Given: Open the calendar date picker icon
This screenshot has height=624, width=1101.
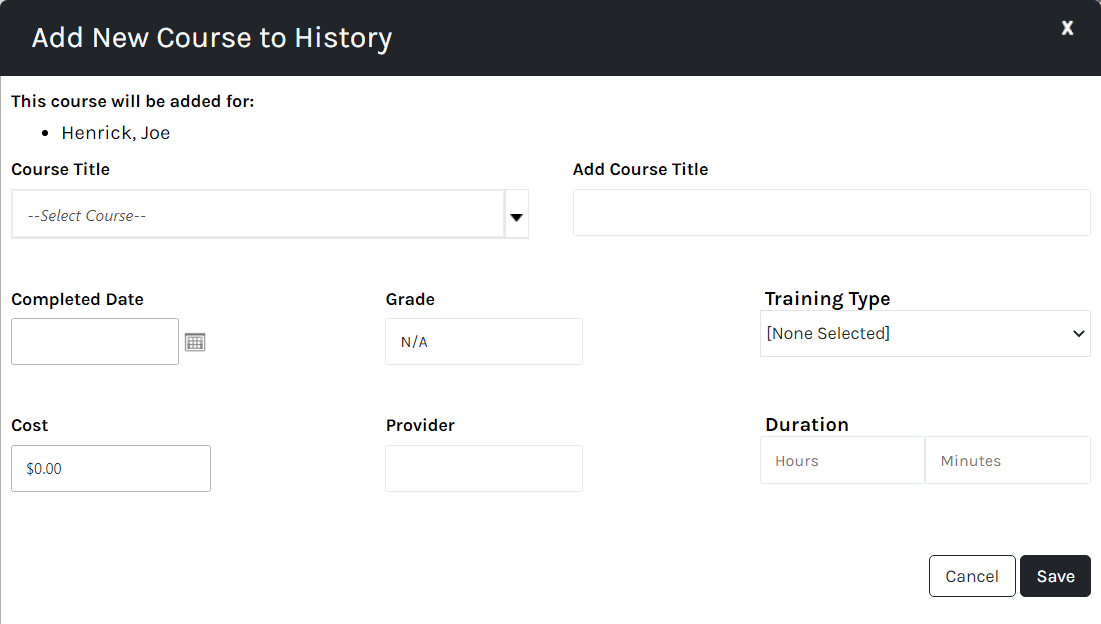Looking at the screenshot, I should (195, 342).
